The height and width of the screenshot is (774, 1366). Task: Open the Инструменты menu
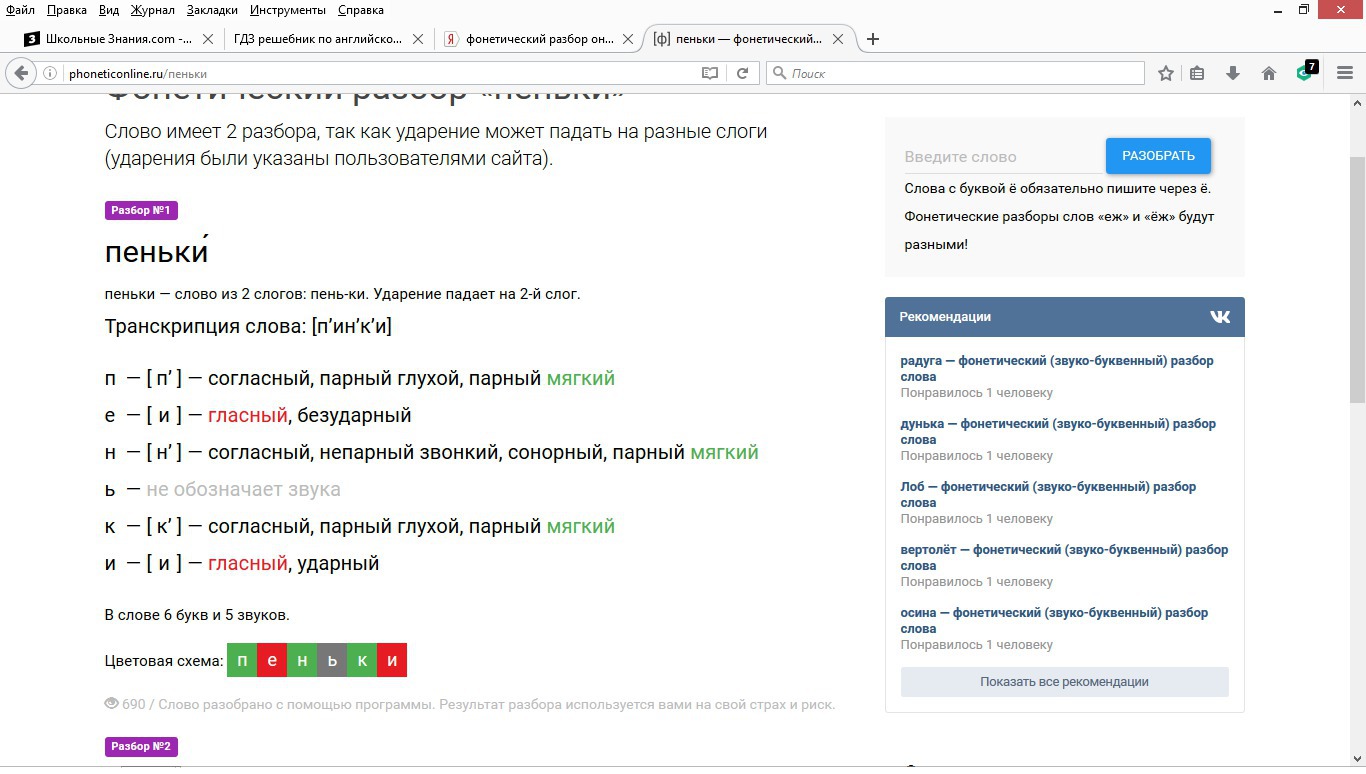coord(288,10)
